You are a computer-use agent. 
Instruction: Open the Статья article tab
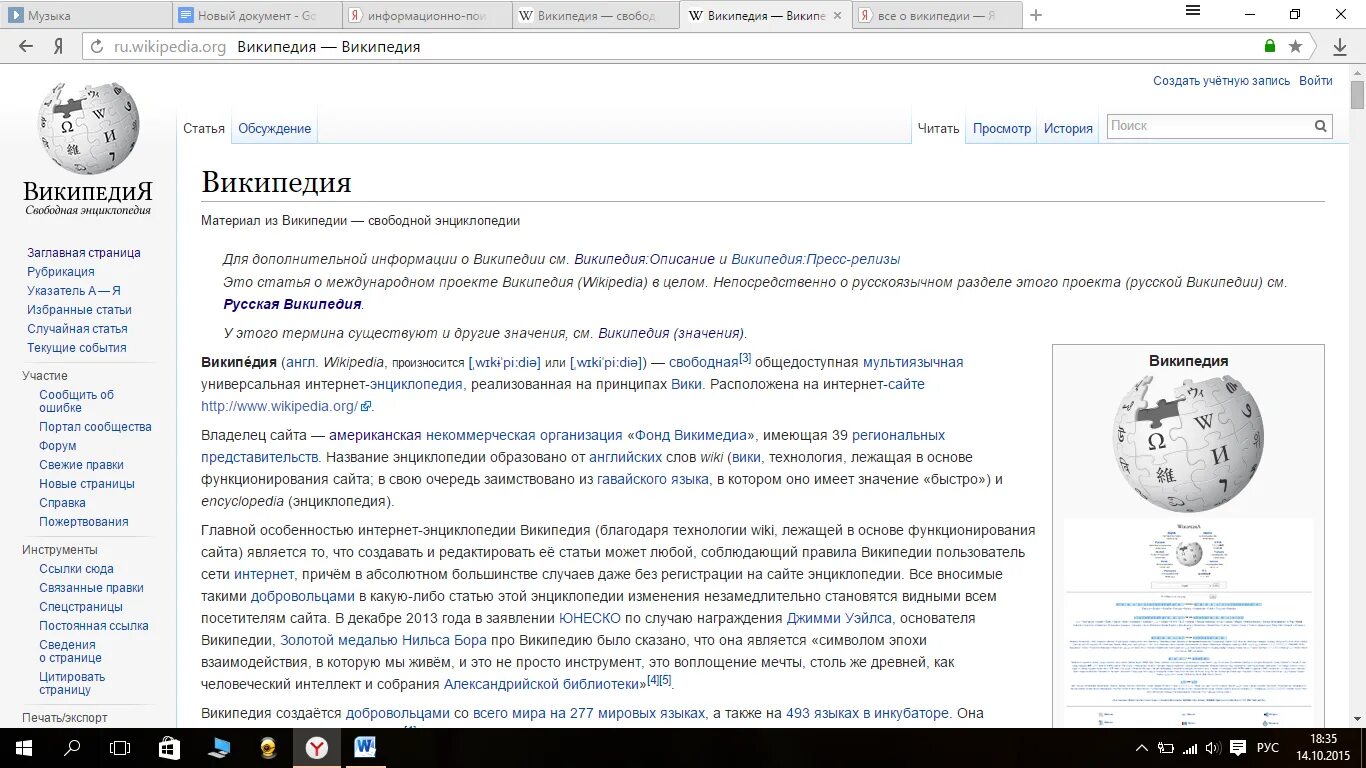[204, 129]
